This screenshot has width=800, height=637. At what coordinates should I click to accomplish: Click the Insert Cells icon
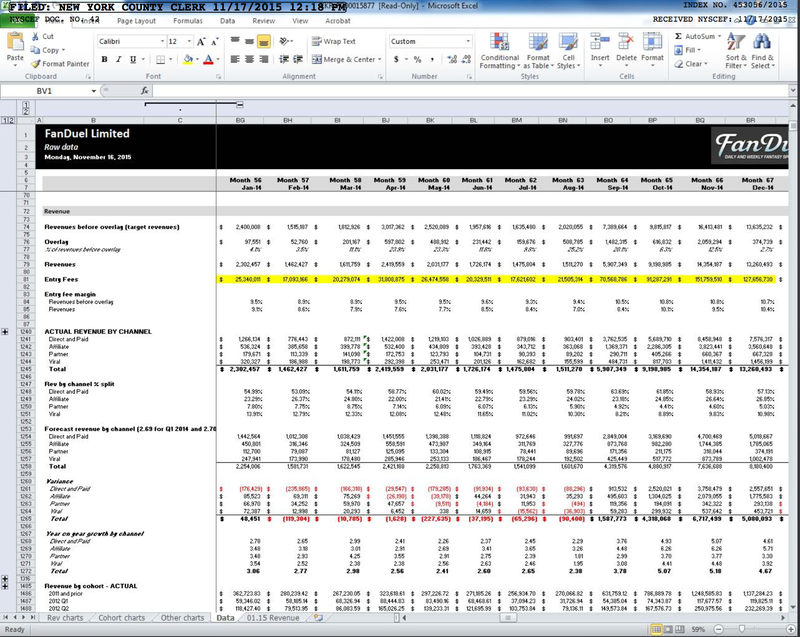coord(600,42)
